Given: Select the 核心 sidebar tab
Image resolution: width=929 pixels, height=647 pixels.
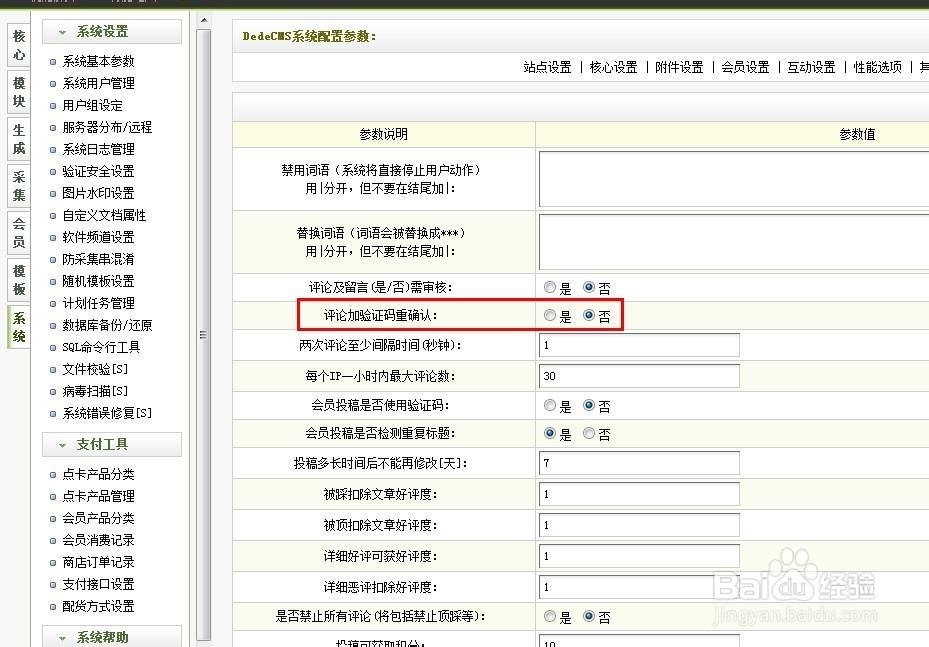Looking at the screenshot, I should coord(17,47).
